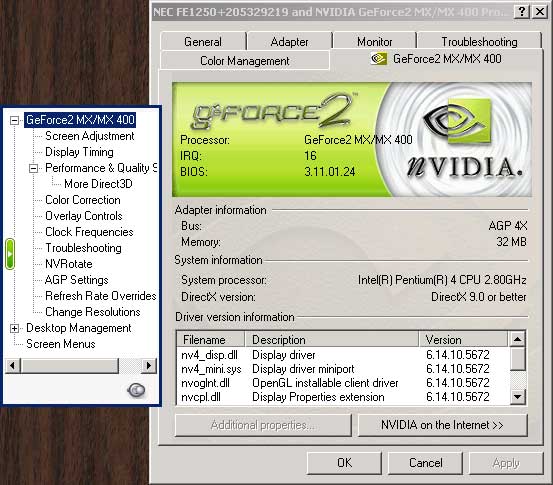The height and width of the screenshot is (485, 553).
Task: Click the Description column header
Action: click(x=332, y=339)
